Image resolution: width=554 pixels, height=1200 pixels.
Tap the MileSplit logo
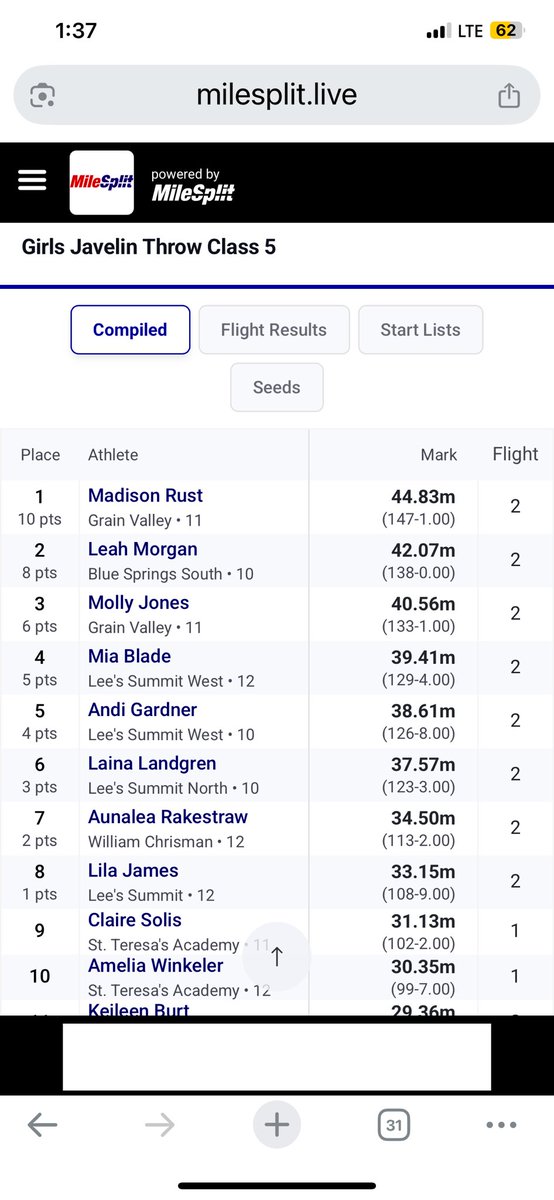coord(101,182)
